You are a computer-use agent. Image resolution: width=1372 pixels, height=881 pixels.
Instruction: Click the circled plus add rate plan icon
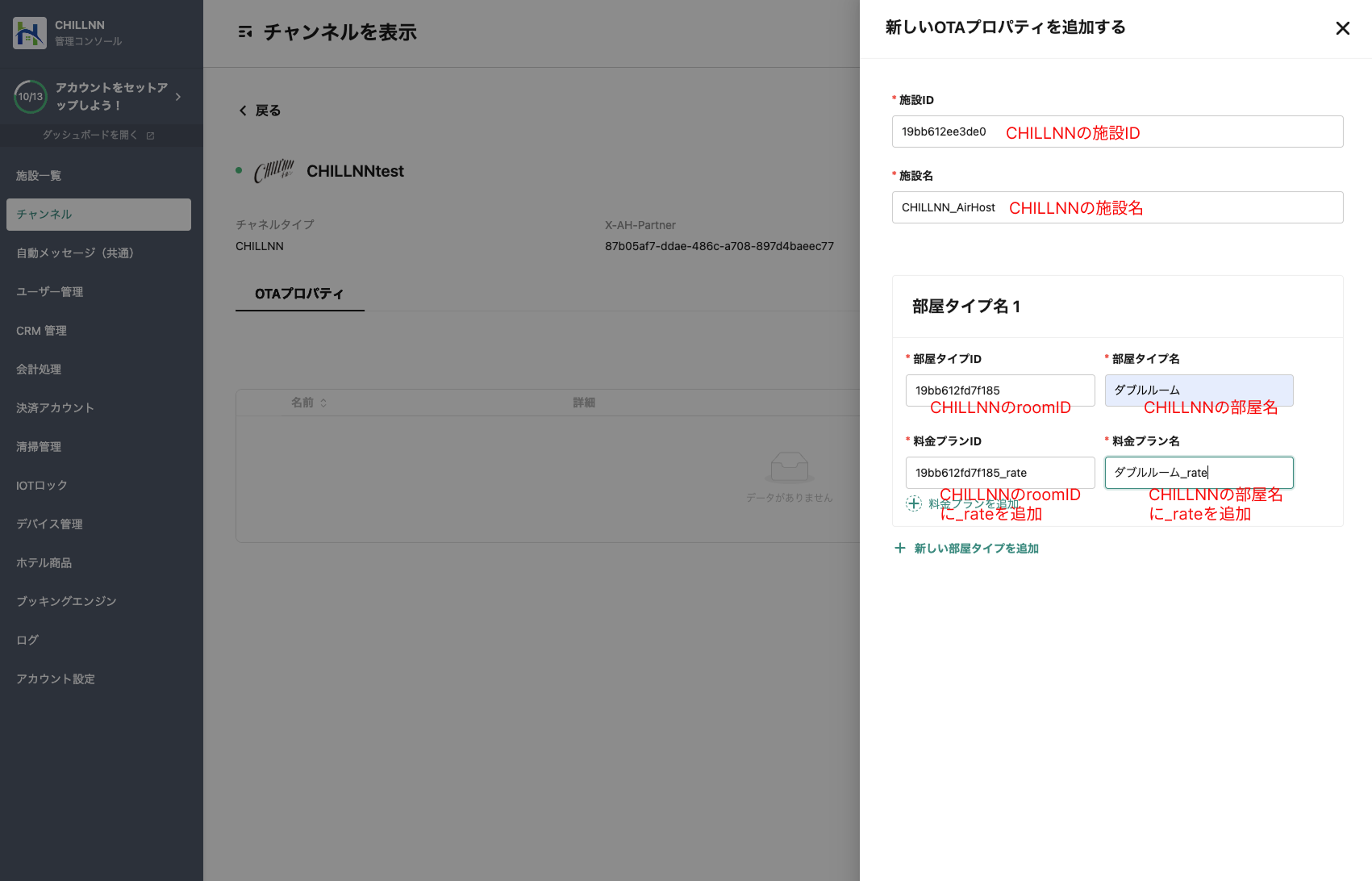(914, 503)
